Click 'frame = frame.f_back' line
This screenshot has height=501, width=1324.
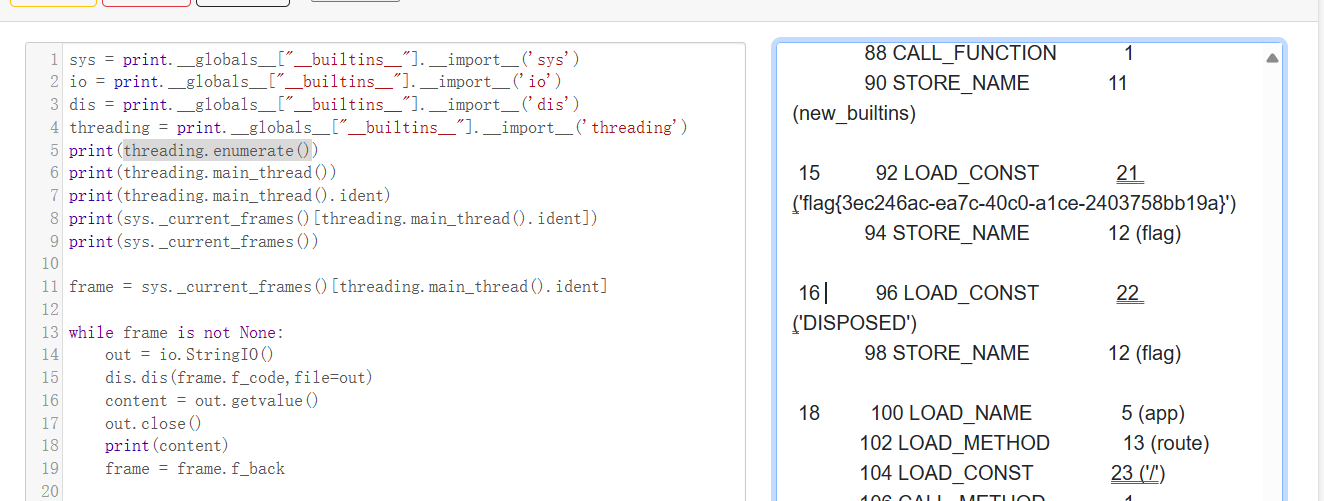click(x=195, y=469)
